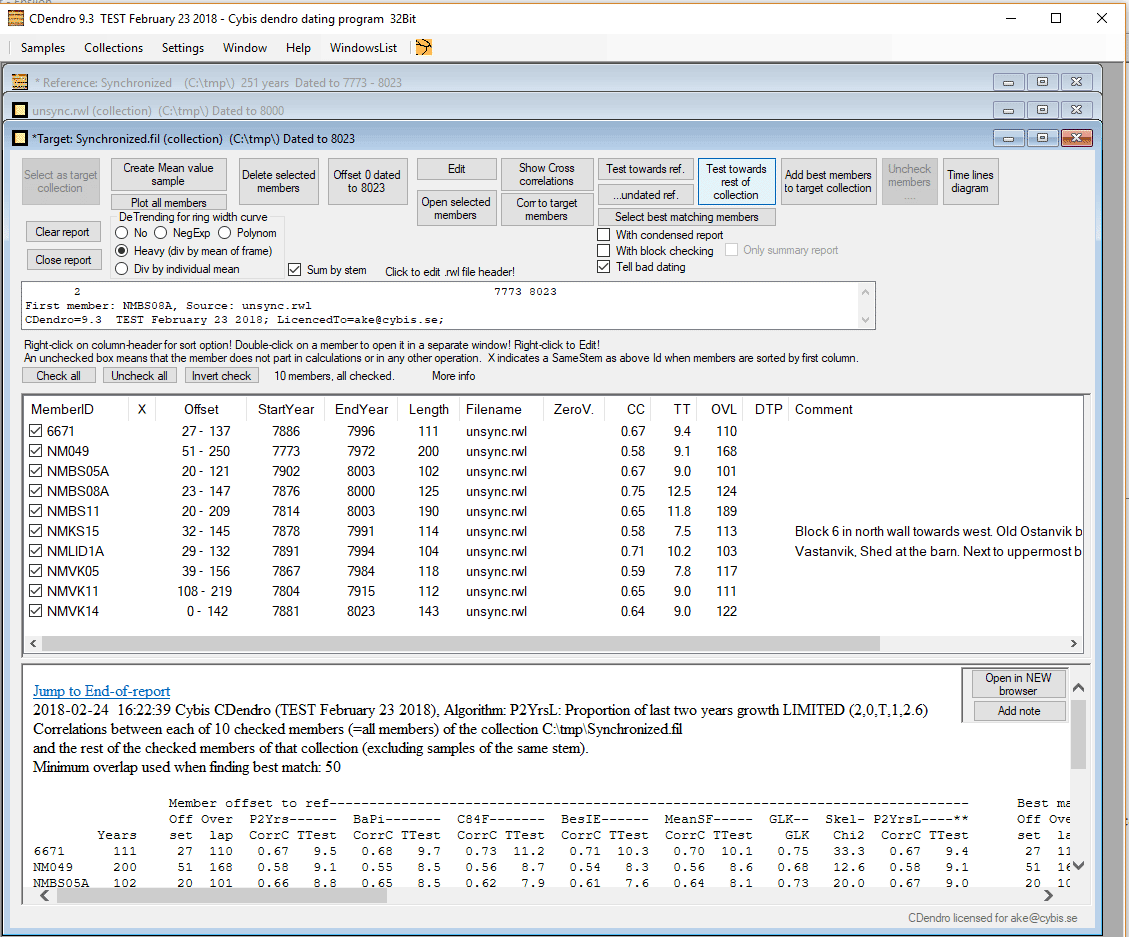The height and width of the screenshot is (937, 1129).
Task: Click Test towards ref. button
Action: pos(645,169)
